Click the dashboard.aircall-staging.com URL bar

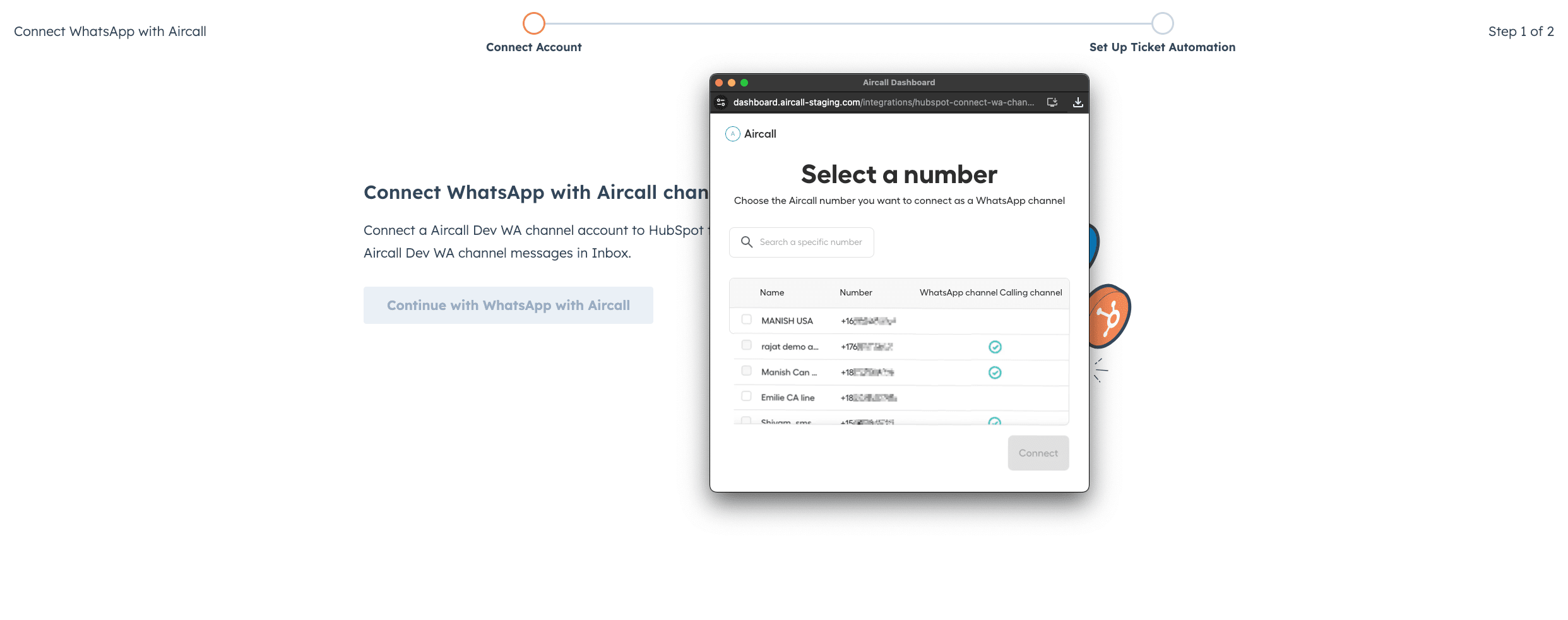click(882, 102)
